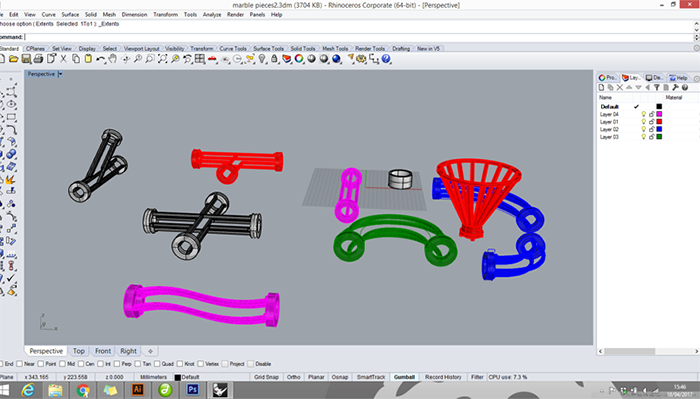Image resolution: width=700 pixels, height=399 pixels.
Task: Switch to the Mesh Tools toolbar tab
Action: click(x=335, y=49)
